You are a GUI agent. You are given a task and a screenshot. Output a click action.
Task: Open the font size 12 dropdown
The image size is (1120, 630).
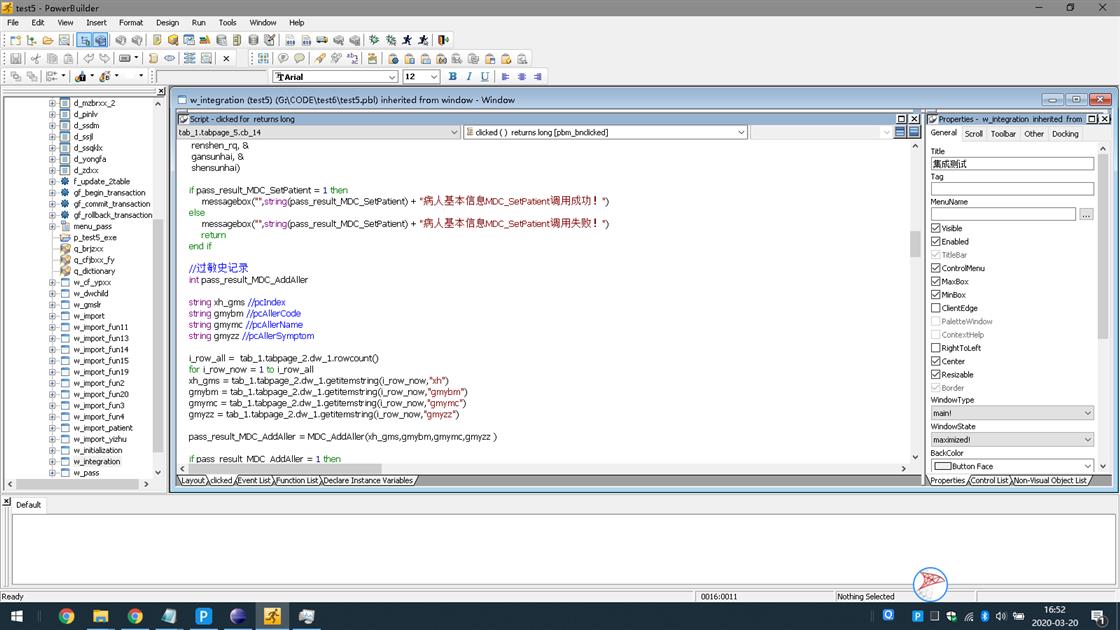pos(433,77)
